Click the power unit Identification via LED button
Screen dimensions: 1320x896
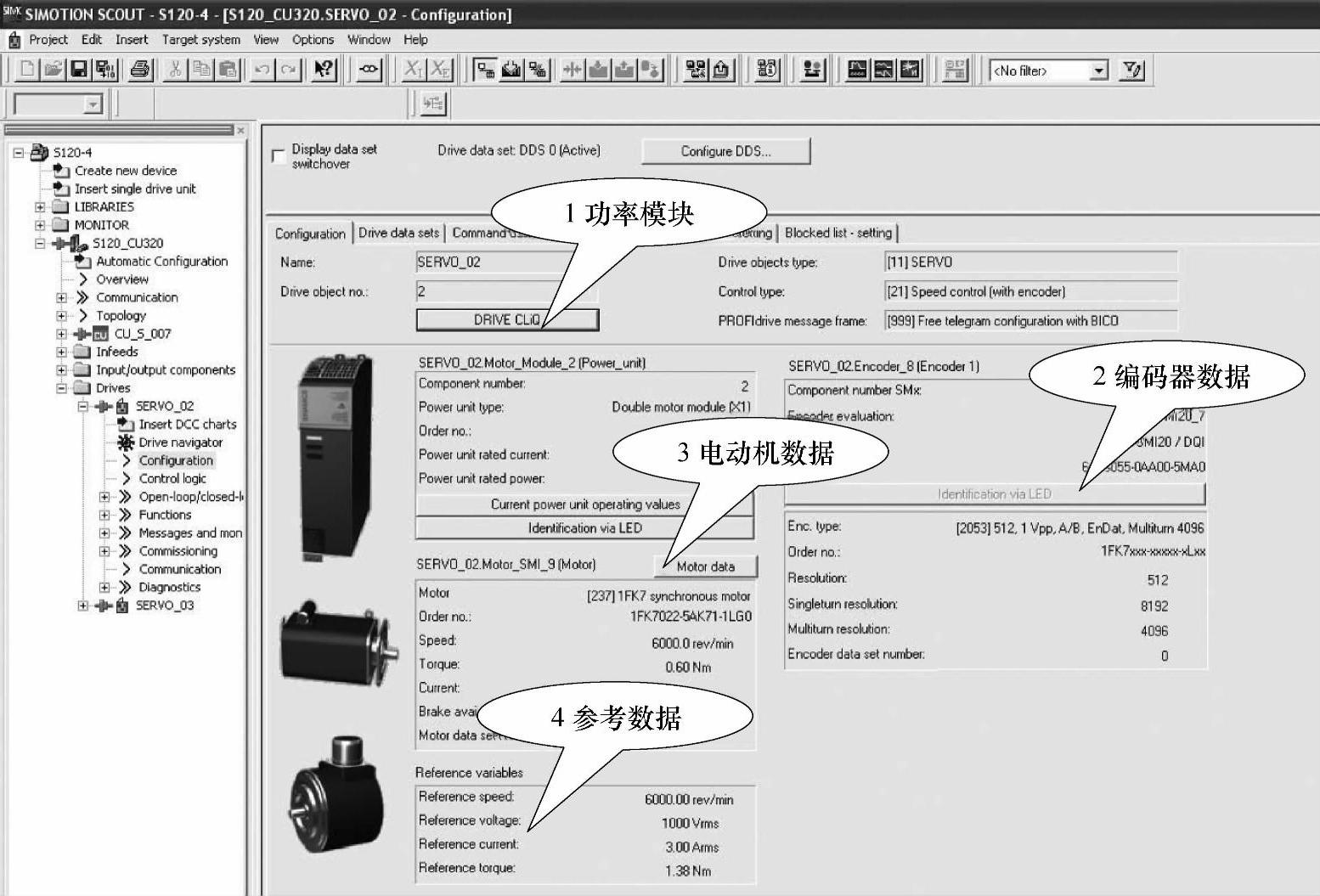click(x=585, y=528)
